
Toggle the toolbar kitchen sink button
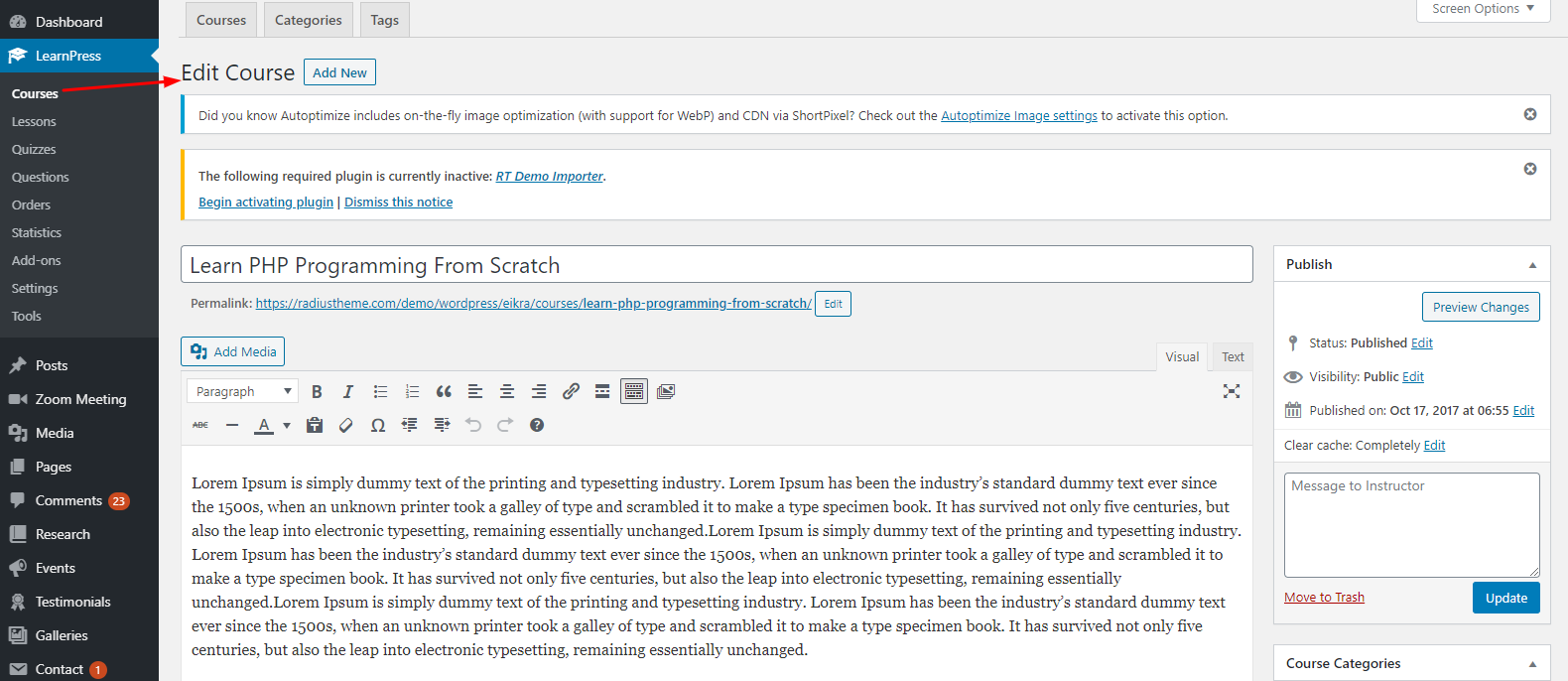pyautogui.click(x=634, y=391)
